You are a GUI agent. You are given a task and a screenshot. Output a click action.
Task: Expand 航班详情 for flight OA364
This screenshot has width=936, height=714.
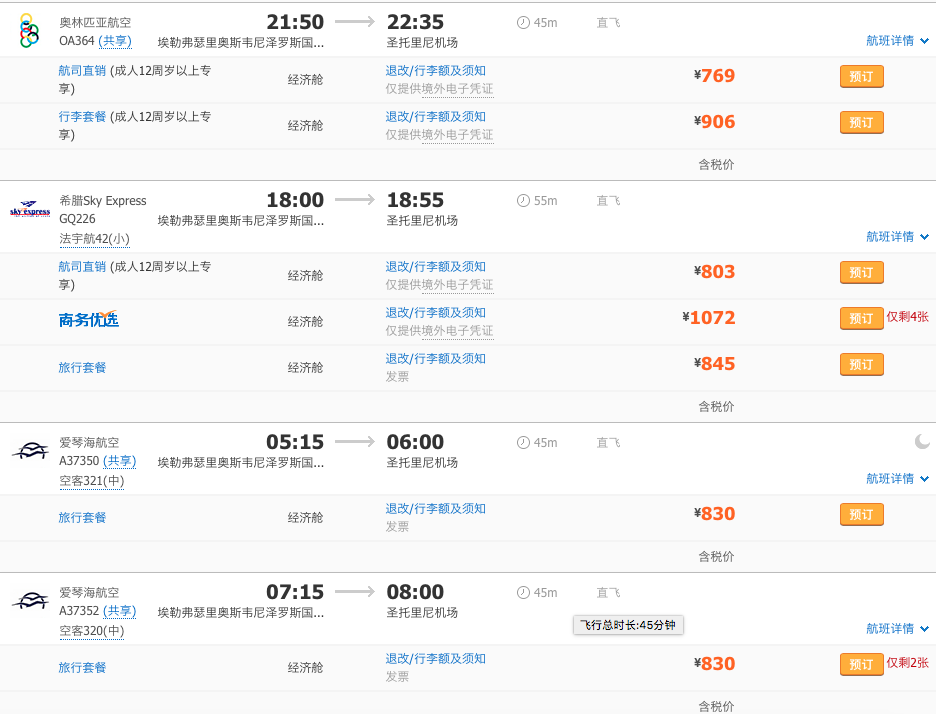point(897,41)
